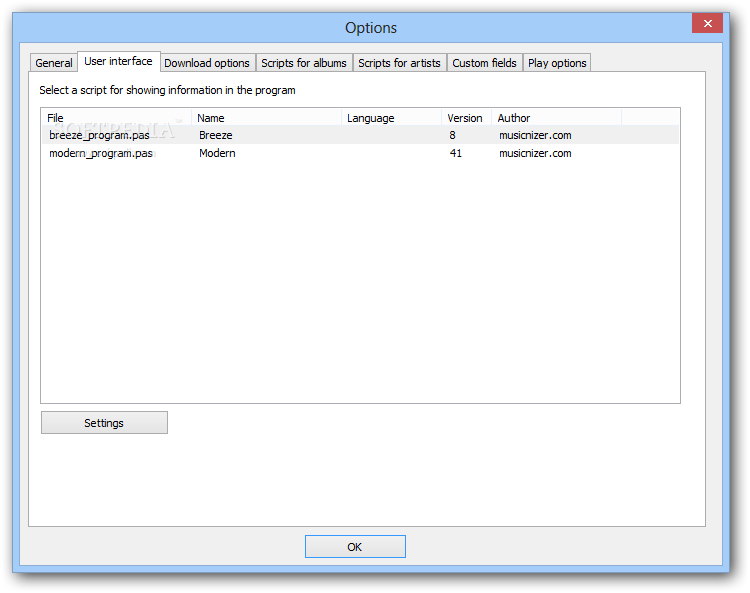Screen dimensions: 750x593
Task: Select the modern_program.pas file row
Action: click(x=360, y=153)
